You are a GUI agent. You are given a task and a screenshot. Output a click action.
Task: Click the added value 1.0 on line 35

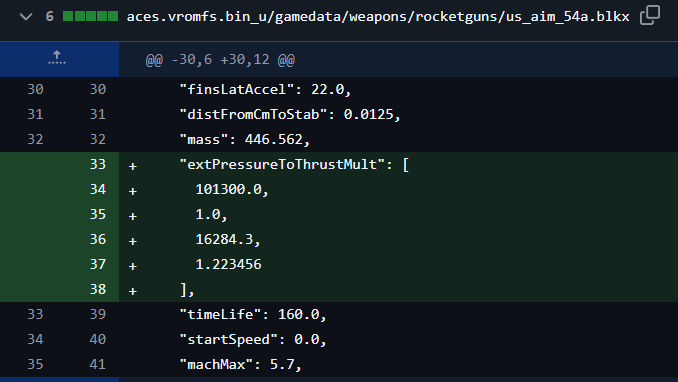point(211,215)
